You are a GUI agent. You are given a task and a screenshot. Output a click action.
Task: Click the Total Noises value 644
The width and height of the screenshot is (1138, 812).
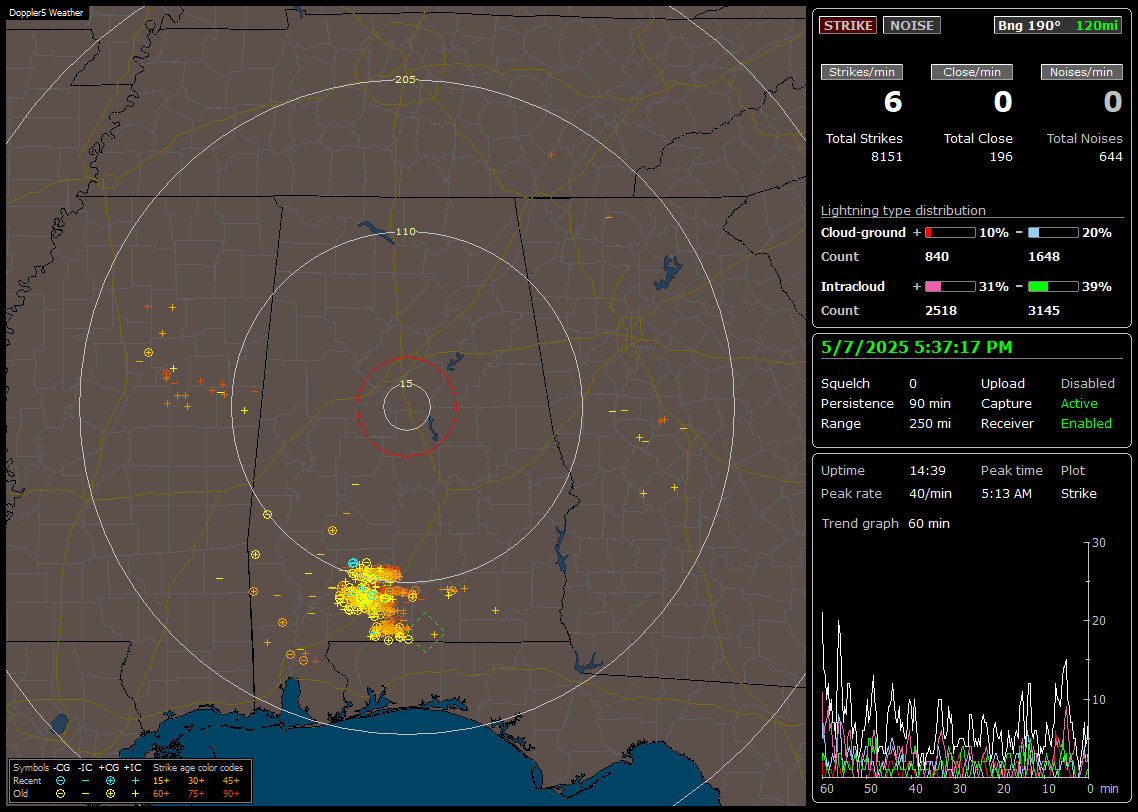click(1110, 157)
